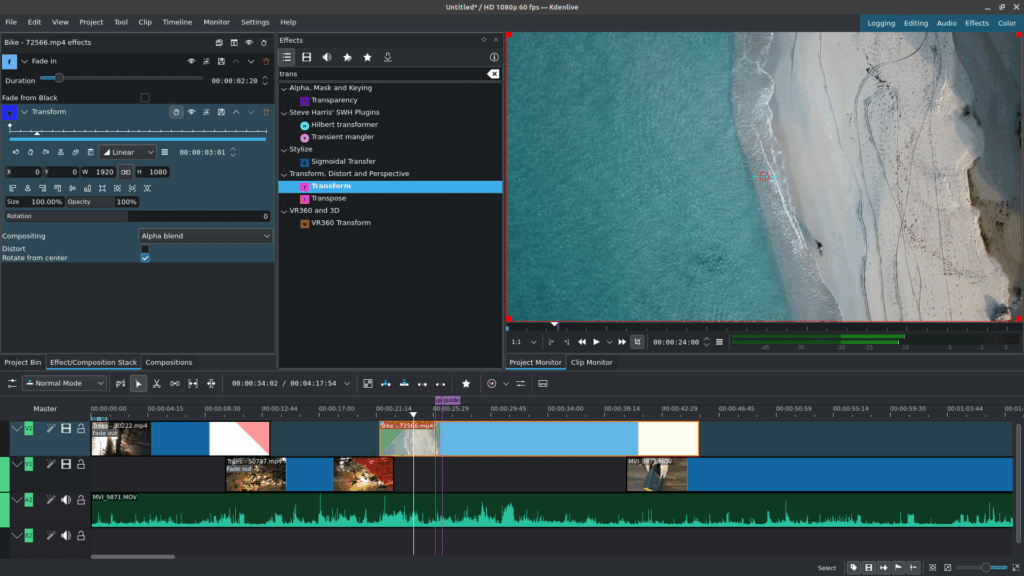This screenshot has width=1024, height=576.
Task: Uncheck Rotate from center checkbox
Action: click(145, 258)
